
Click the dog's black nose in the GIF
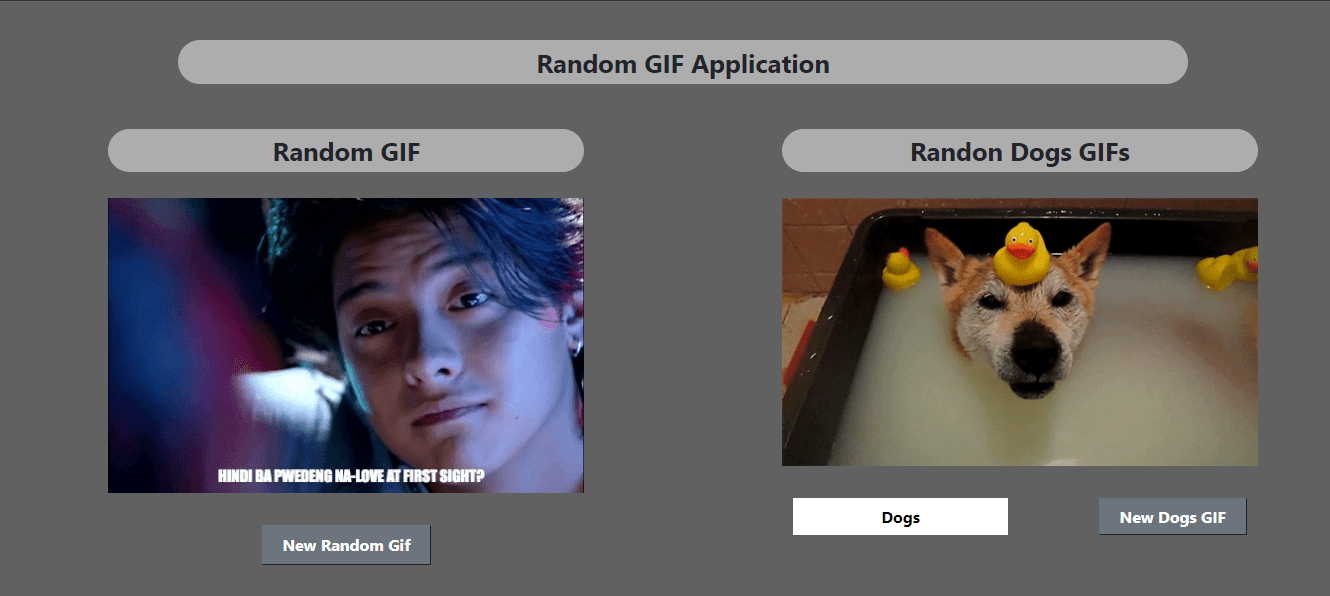click(1036, 346)
